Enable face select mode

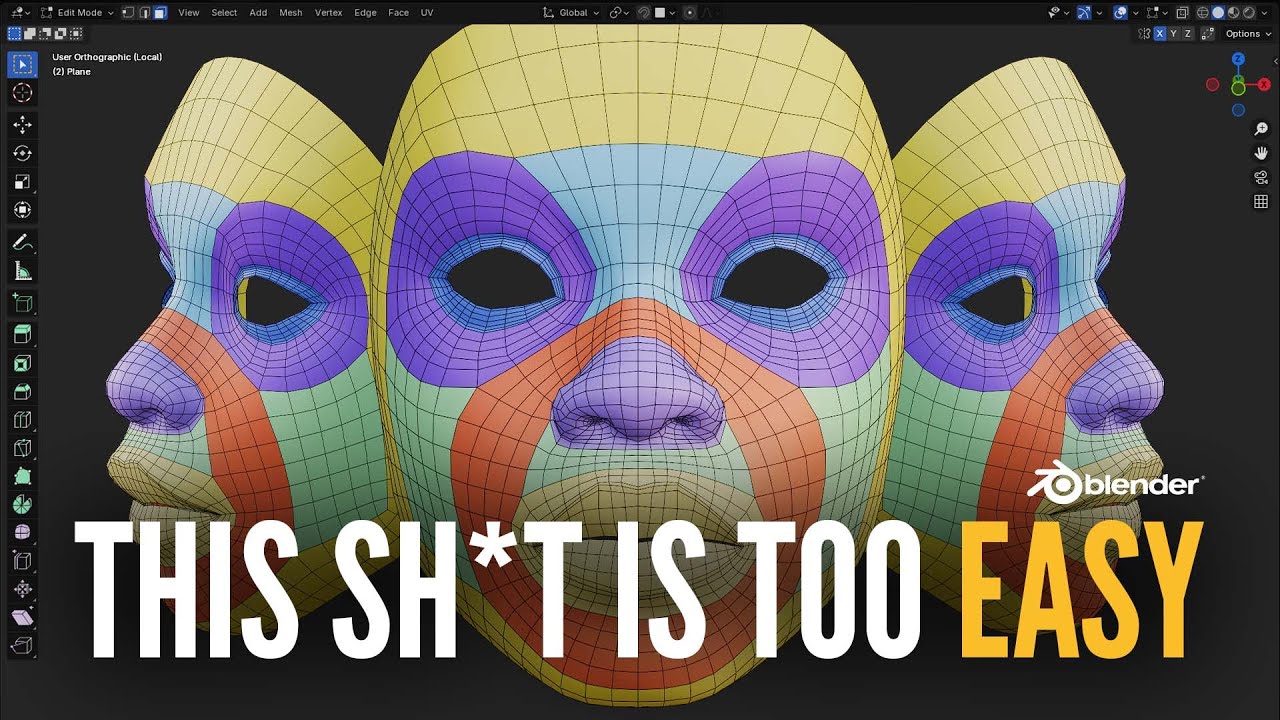[160, 13]
